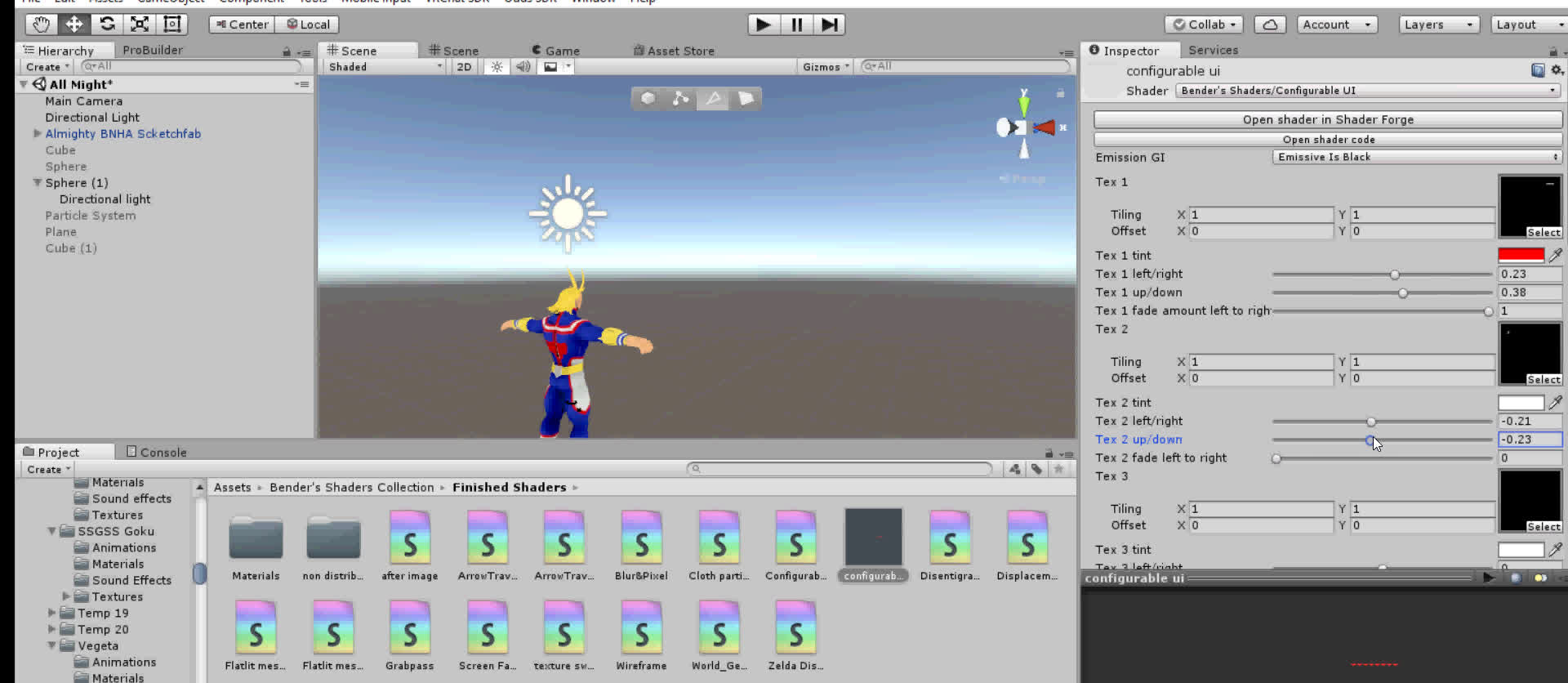
Task: Collapse the SSGSS Goku folder
Action: (51, 531)
